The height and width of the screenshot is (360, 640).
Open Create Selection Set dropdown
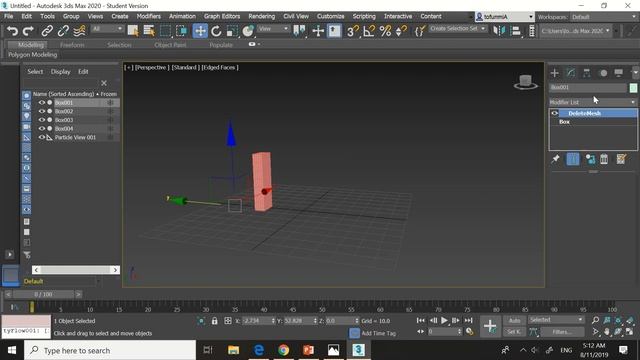[458, 29]
